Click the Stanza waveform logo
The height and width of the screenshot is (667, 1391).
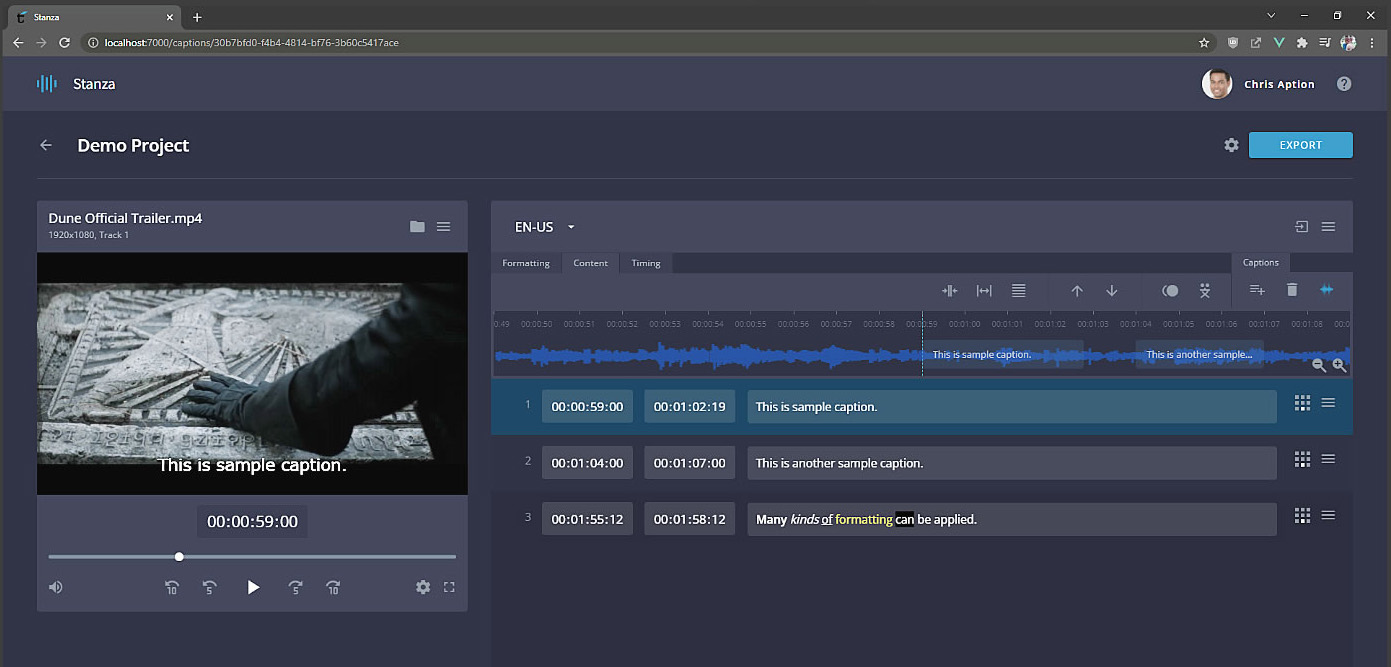click(x=47, y=84)
